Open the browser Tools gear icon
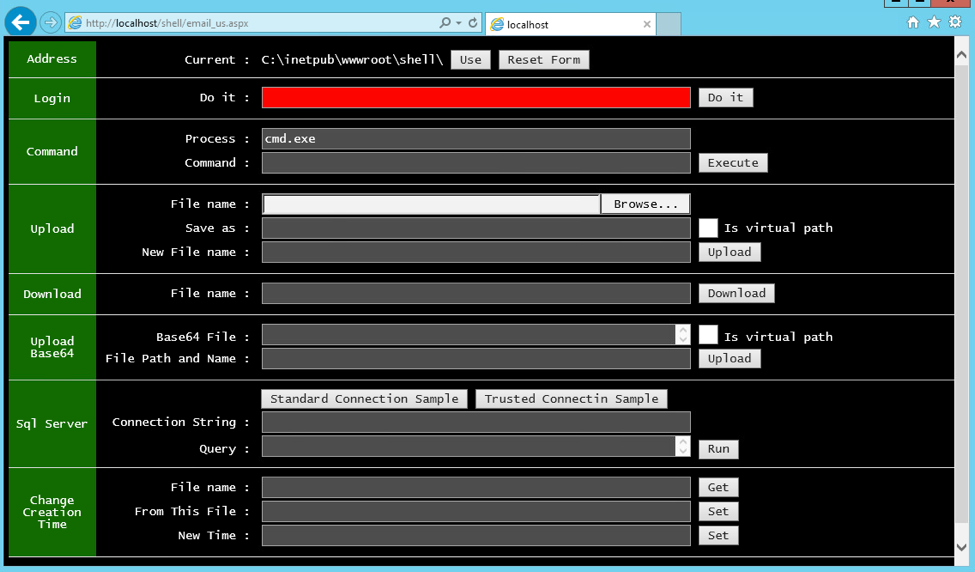 [x=955, y=22]
